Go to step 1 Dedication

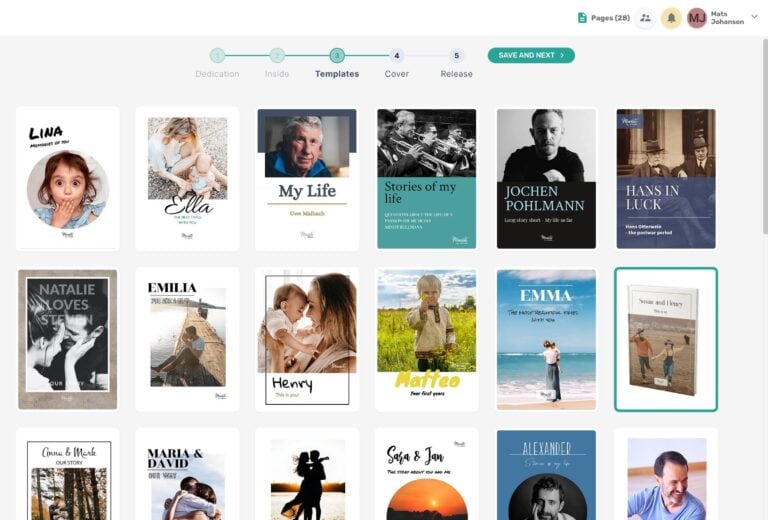(x=217, y=56)
